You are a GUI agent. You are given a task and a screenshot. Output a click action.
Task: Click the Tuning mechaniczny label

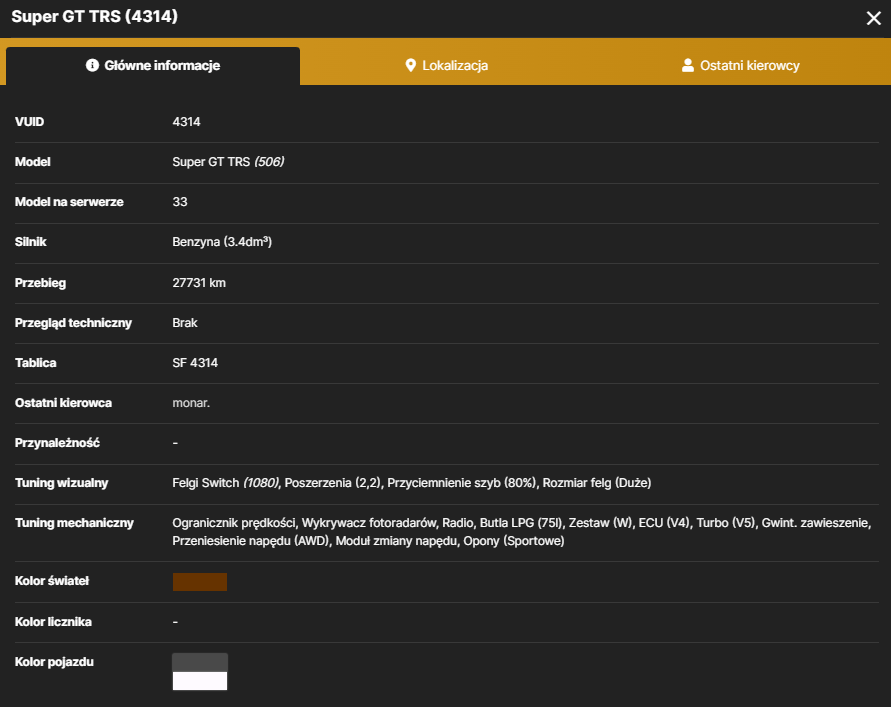(x=74, y=523)
